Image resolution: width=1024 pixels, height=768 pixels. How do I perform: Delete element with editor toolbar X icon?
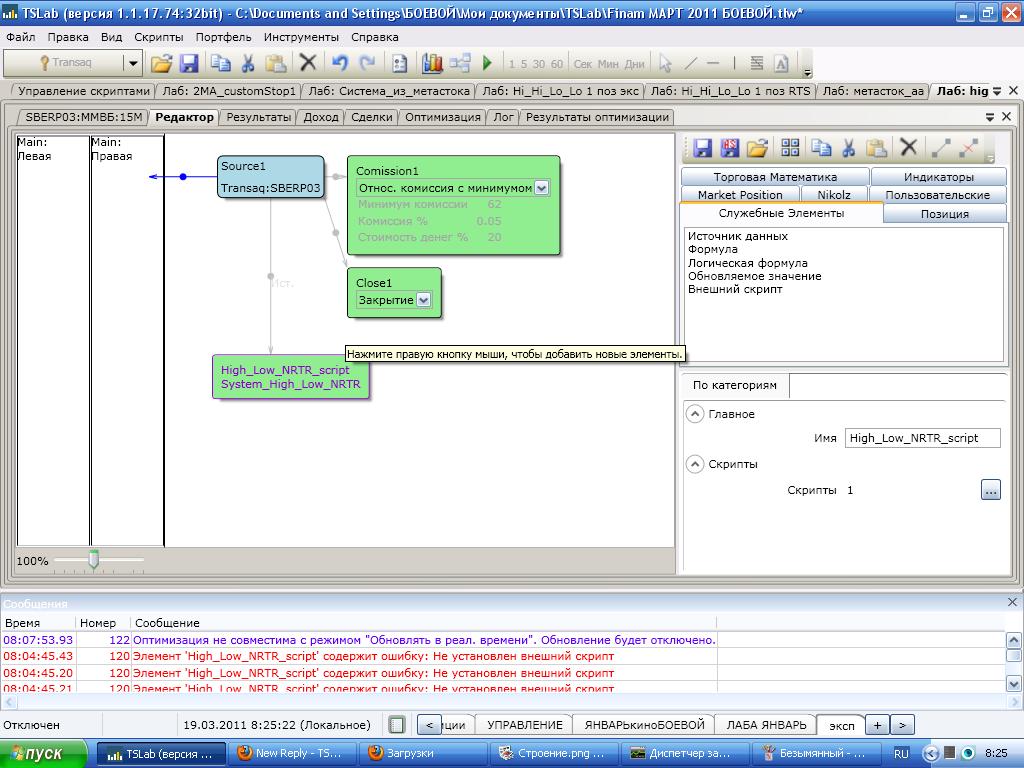(x=908, y=148)
